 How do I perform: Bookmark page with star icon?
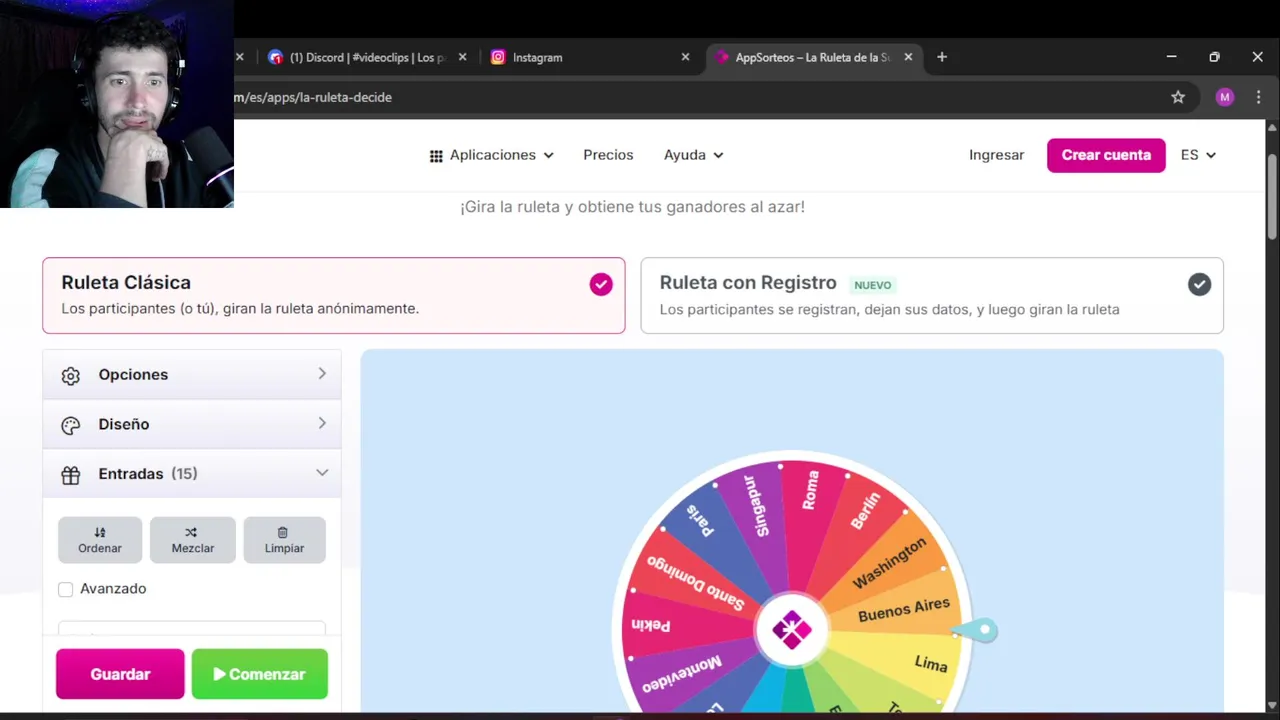click(1178, 97)
